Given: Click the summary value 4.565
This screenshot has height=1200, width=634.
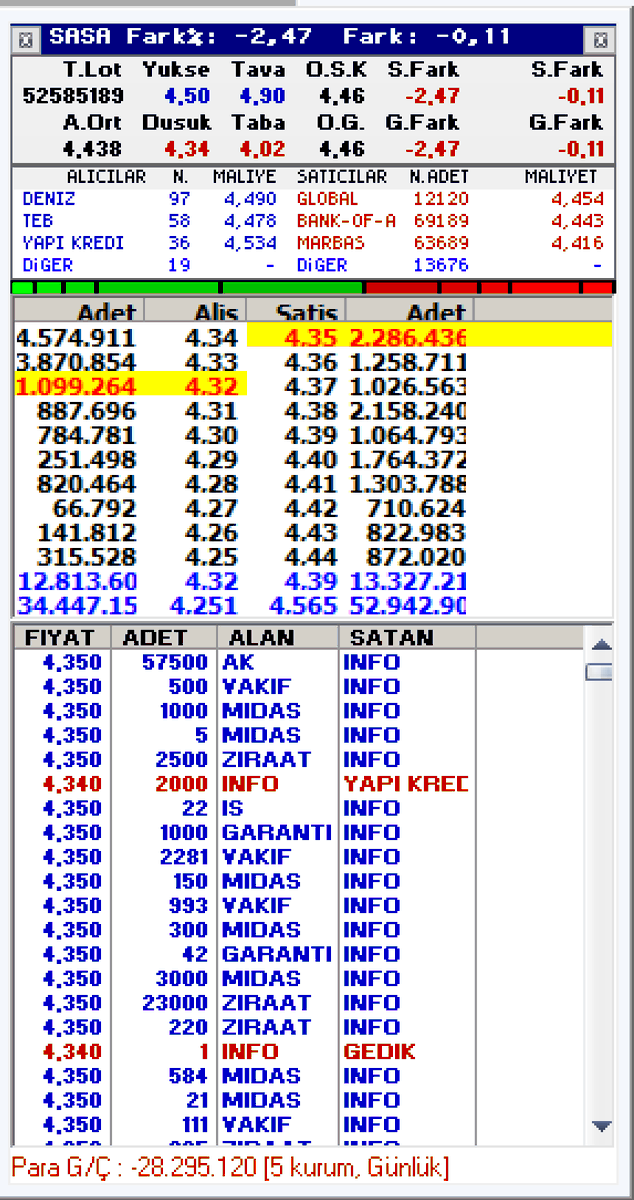Looking at the screenshot, I should pos(303,605).
